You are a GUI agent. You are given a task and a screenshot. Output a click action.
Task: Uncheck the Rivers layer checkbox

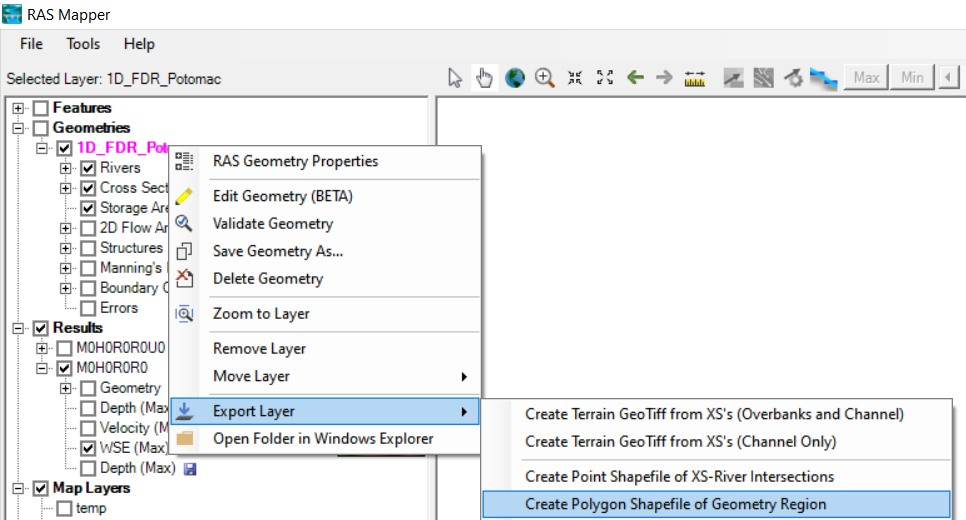[88, 168]
